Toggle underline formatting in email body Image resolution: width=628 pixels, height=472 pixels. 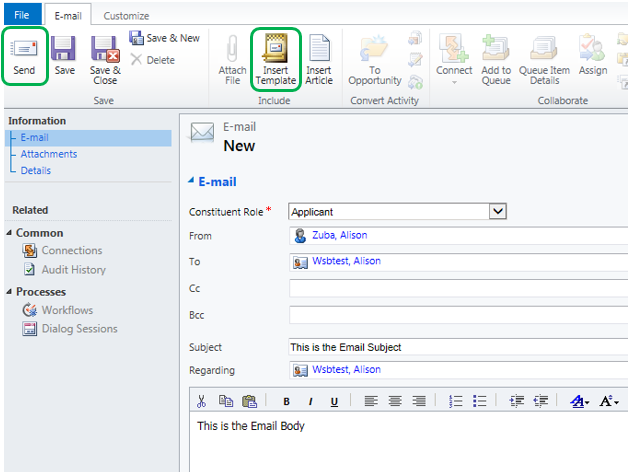click(x=334, y=401)
